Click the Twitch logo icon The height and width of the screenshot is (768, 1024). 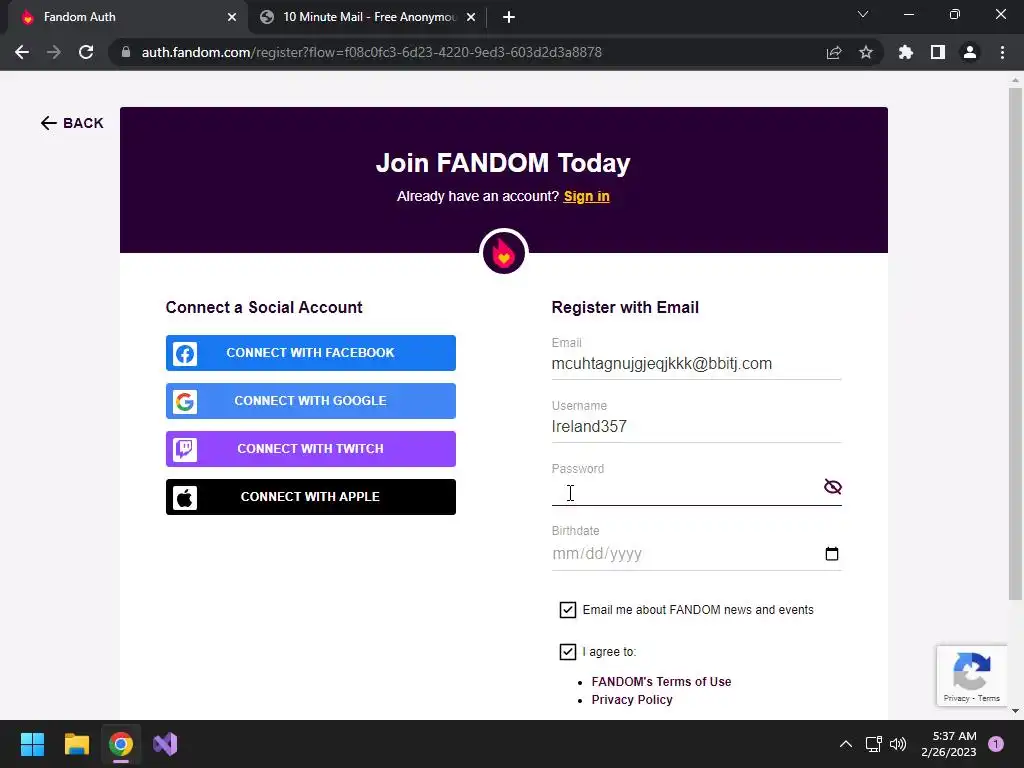(x=185, y=449)
